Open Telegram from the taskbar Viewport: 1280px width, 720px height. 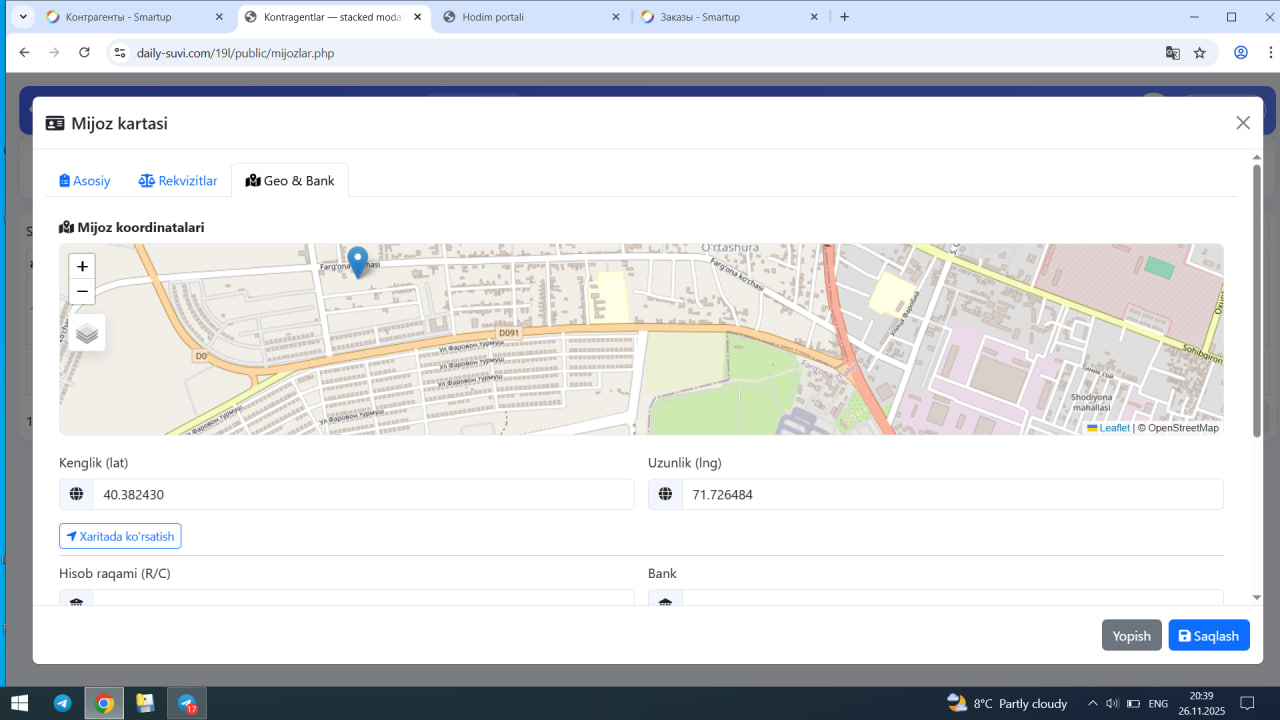coord(62,703)
